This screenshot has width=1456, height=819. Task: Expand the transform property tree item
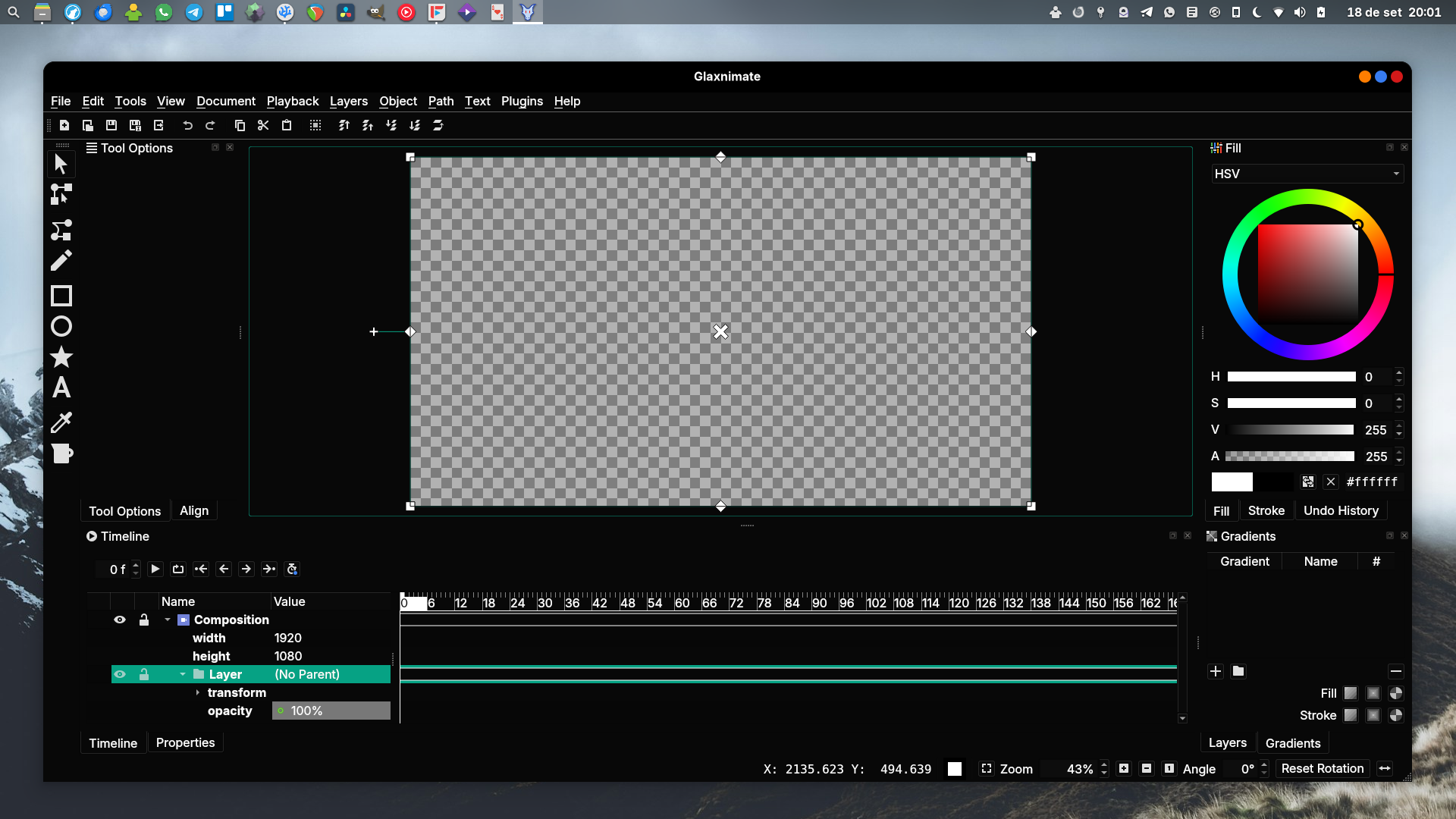pos(198,692)
